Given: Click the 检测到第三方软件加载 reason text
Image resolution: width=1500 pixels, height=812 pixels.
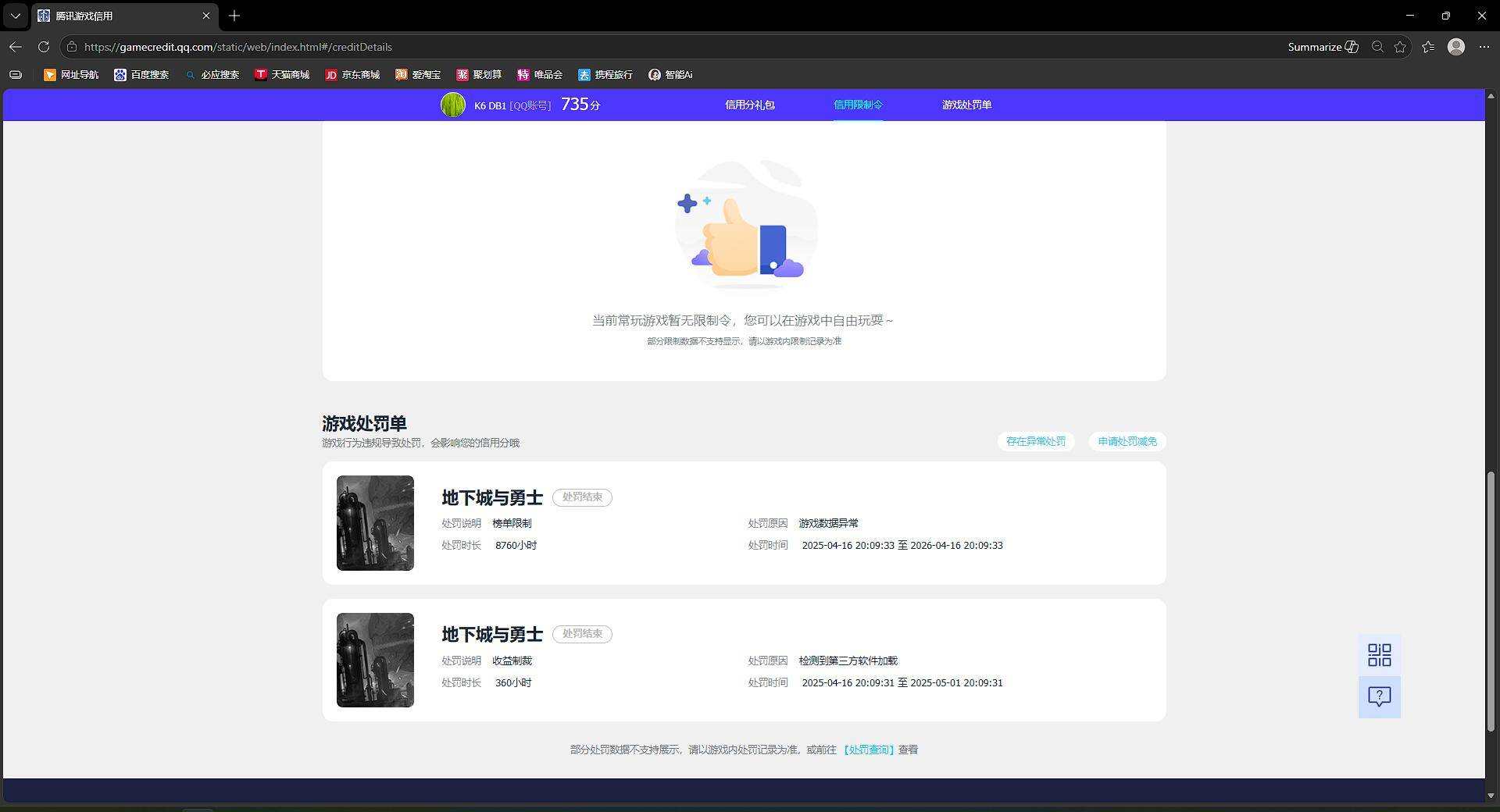Looking at the screenshot, I should tap(848, 661).
